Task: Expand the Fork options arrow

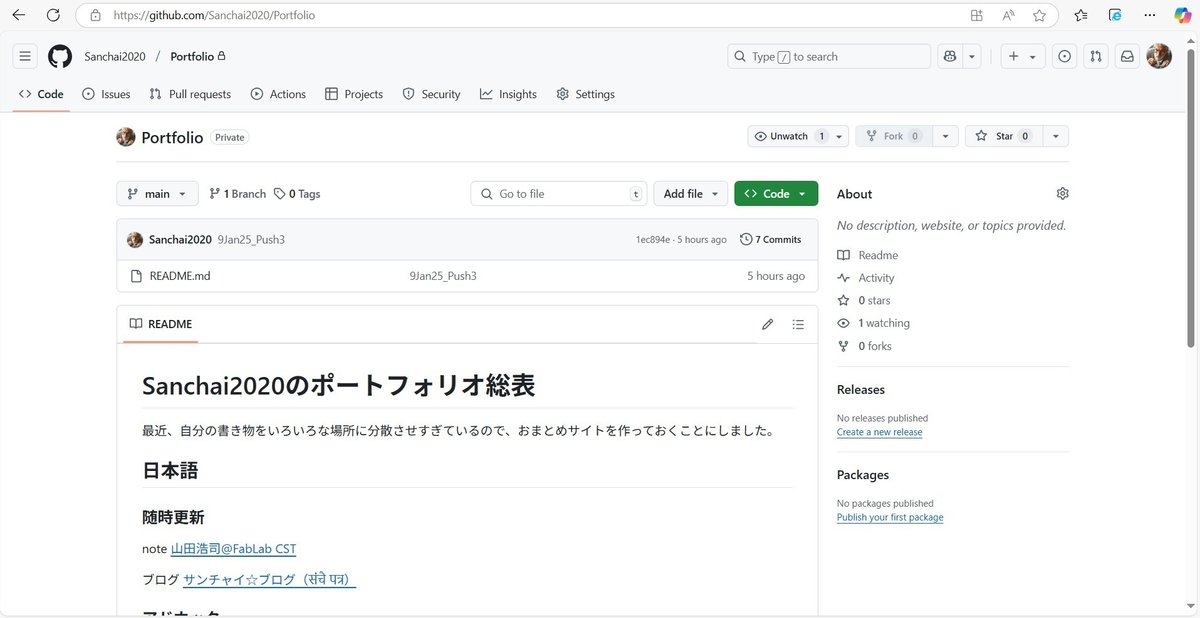Action: (x=945, y=136)
